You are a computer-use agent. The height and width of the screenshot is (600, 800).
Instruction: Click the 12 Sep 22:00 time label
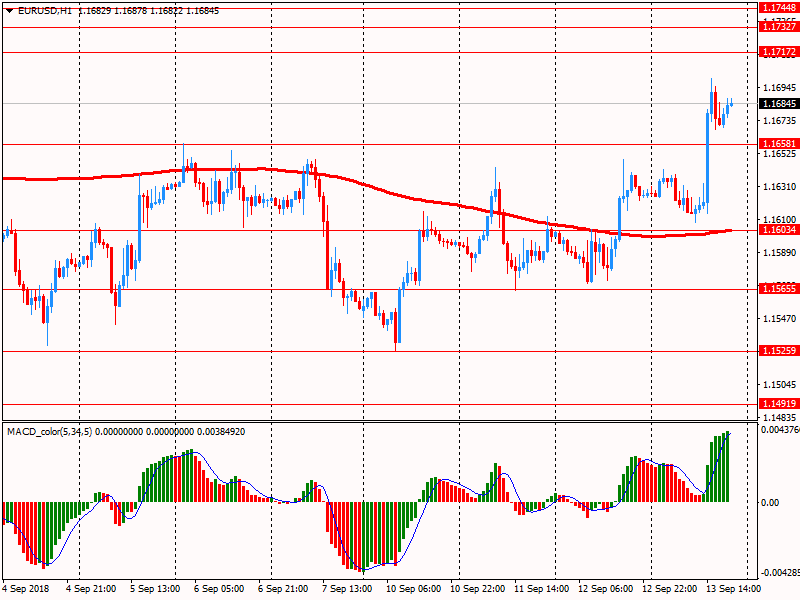669,589
